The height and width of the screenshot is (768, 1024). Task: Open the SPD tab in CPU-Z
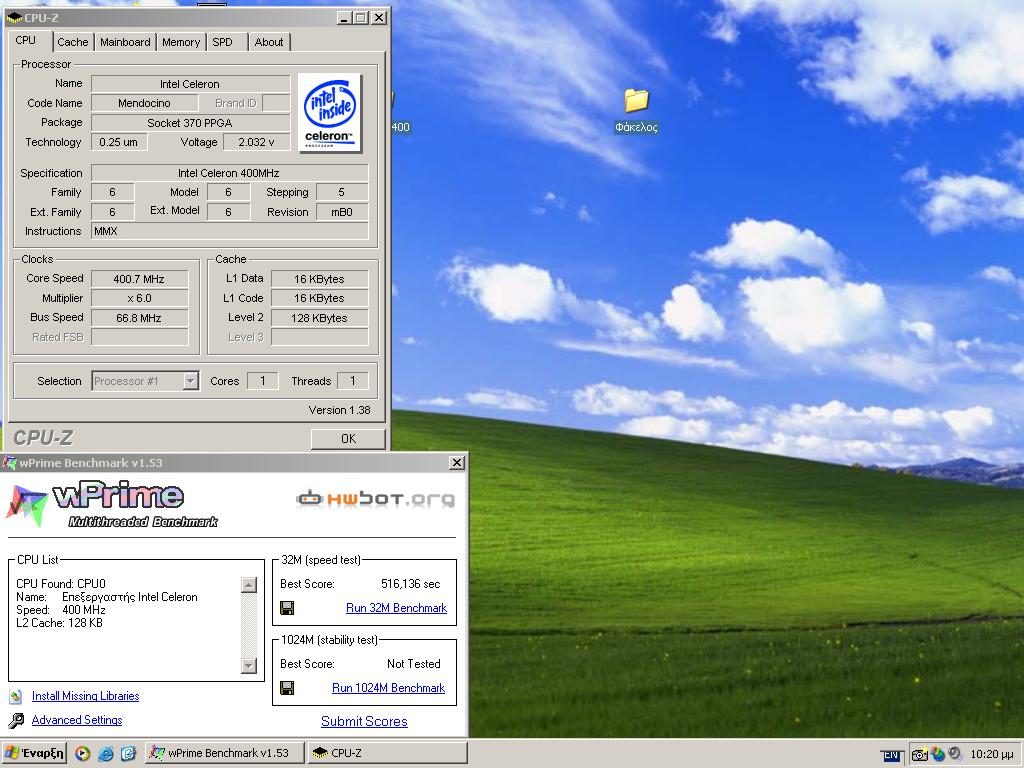pos(223,42)
